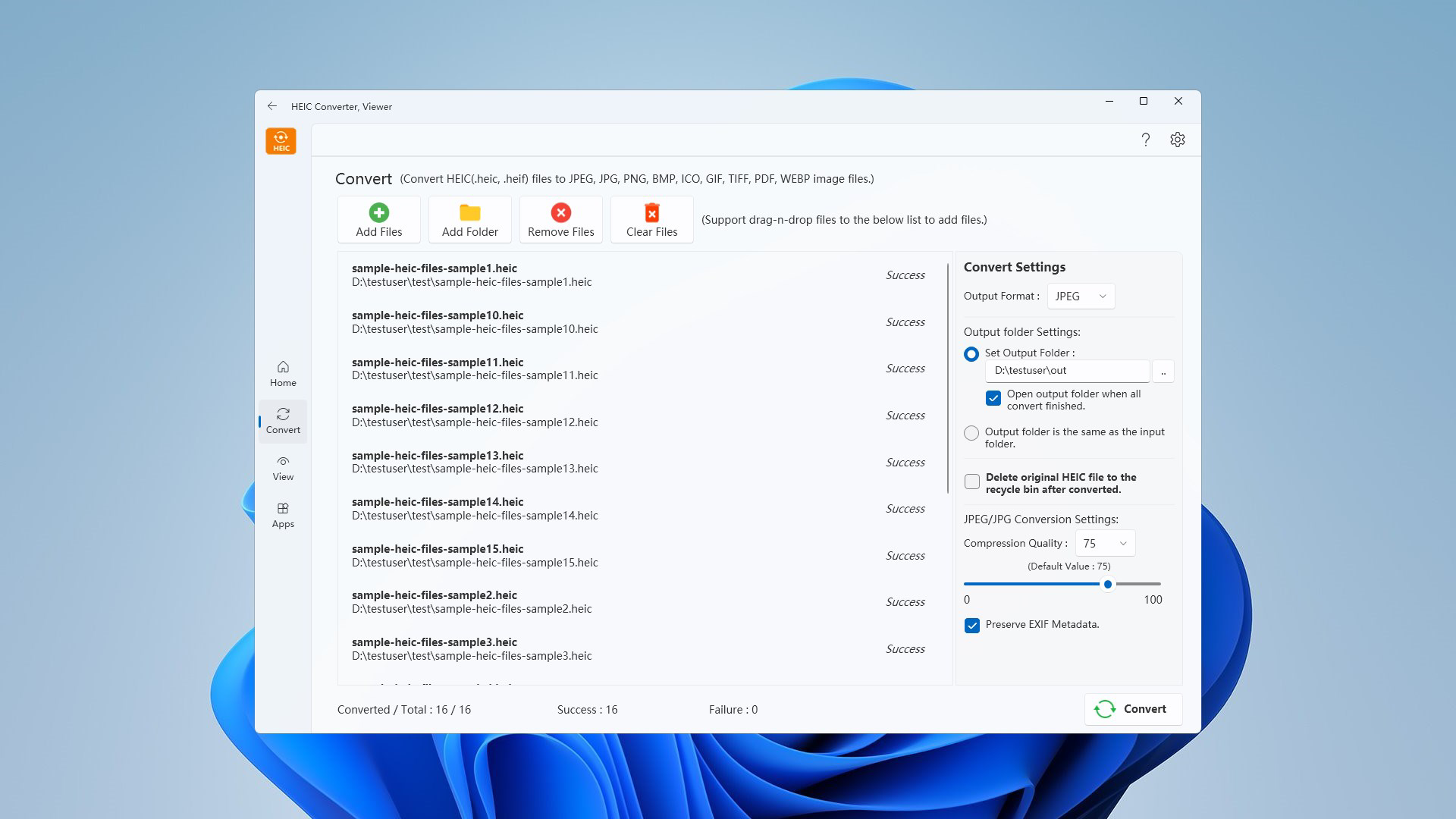Image resolution: width=1456 pixels, height=819 pixels.
Task: Click the compression quality slider handle
Action: point(1108,584)
